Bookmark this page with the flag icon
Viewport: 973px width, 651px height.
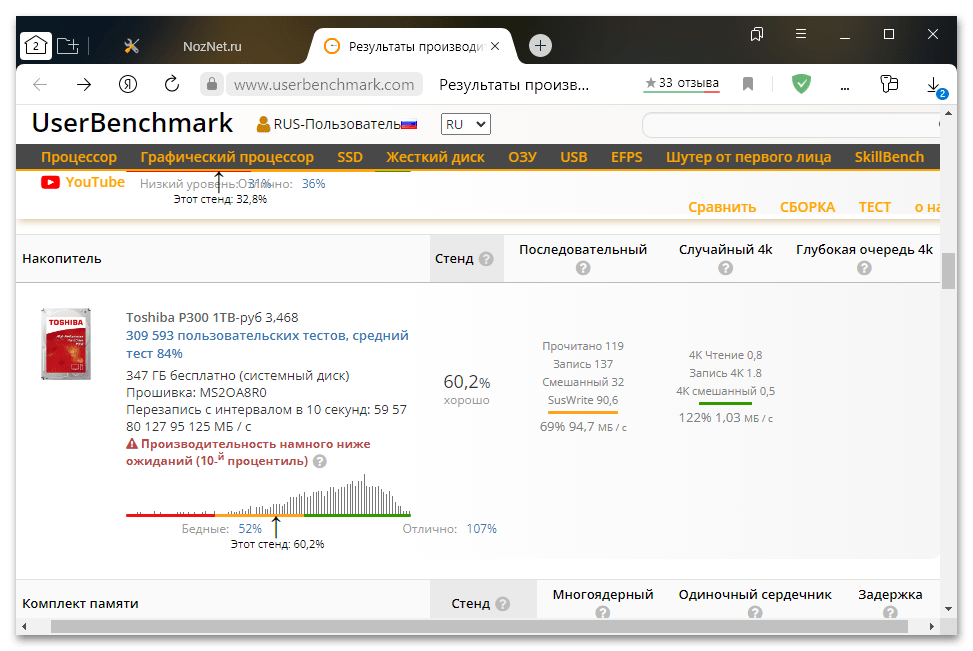(x=748, y=84)
